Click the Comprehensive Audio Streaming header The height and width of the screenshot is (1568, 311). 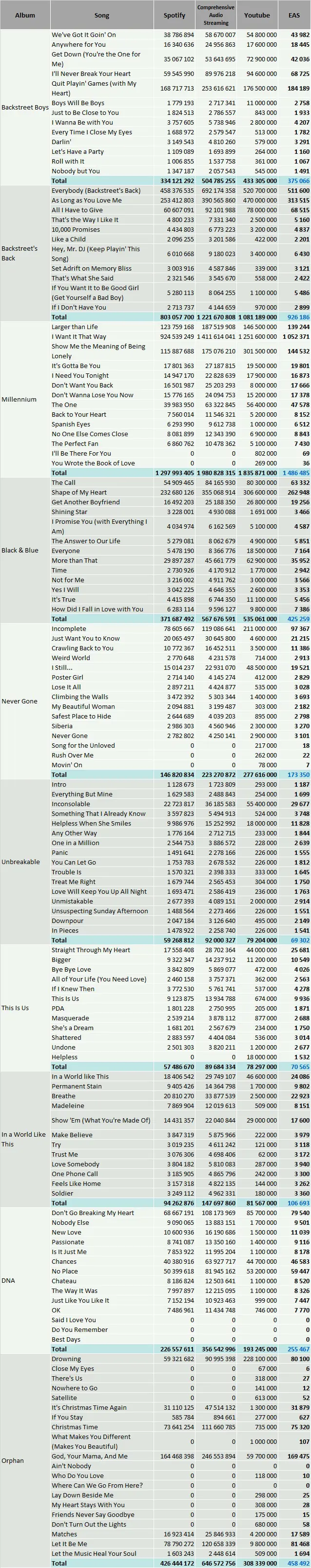click(x=216, y=15)
